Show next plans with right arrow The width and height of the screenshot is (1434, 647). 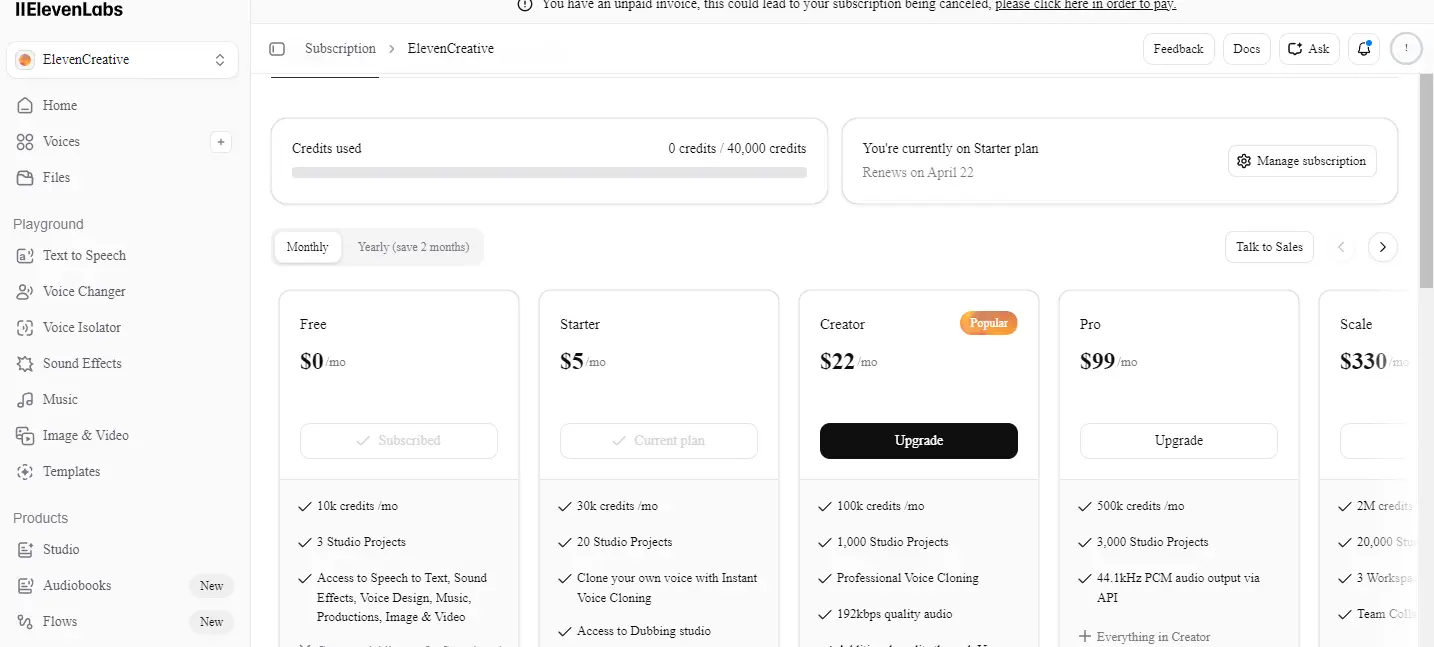[1383, 247]
